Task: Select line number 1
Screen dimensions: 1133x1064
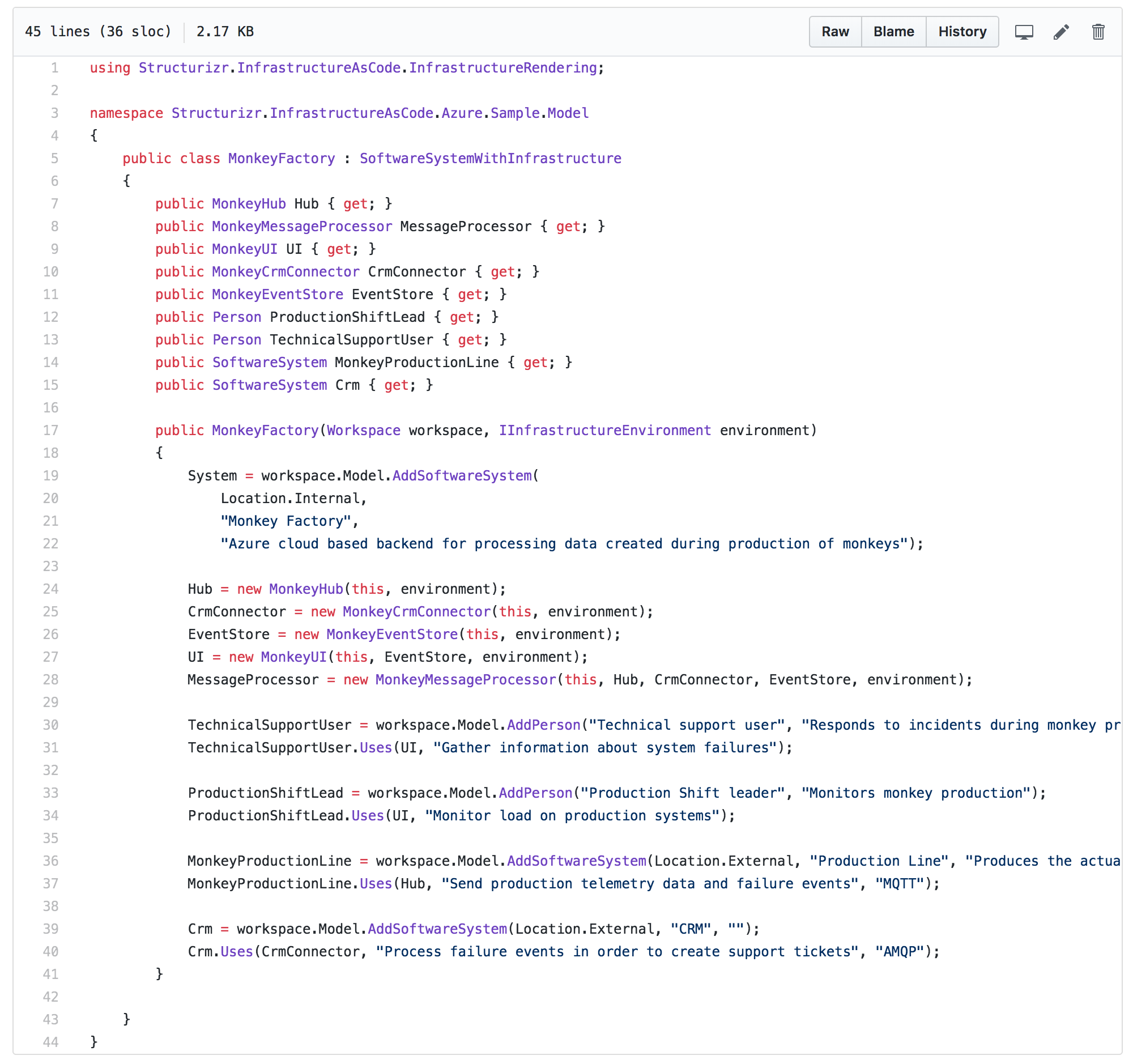Action: pos(55,68)
